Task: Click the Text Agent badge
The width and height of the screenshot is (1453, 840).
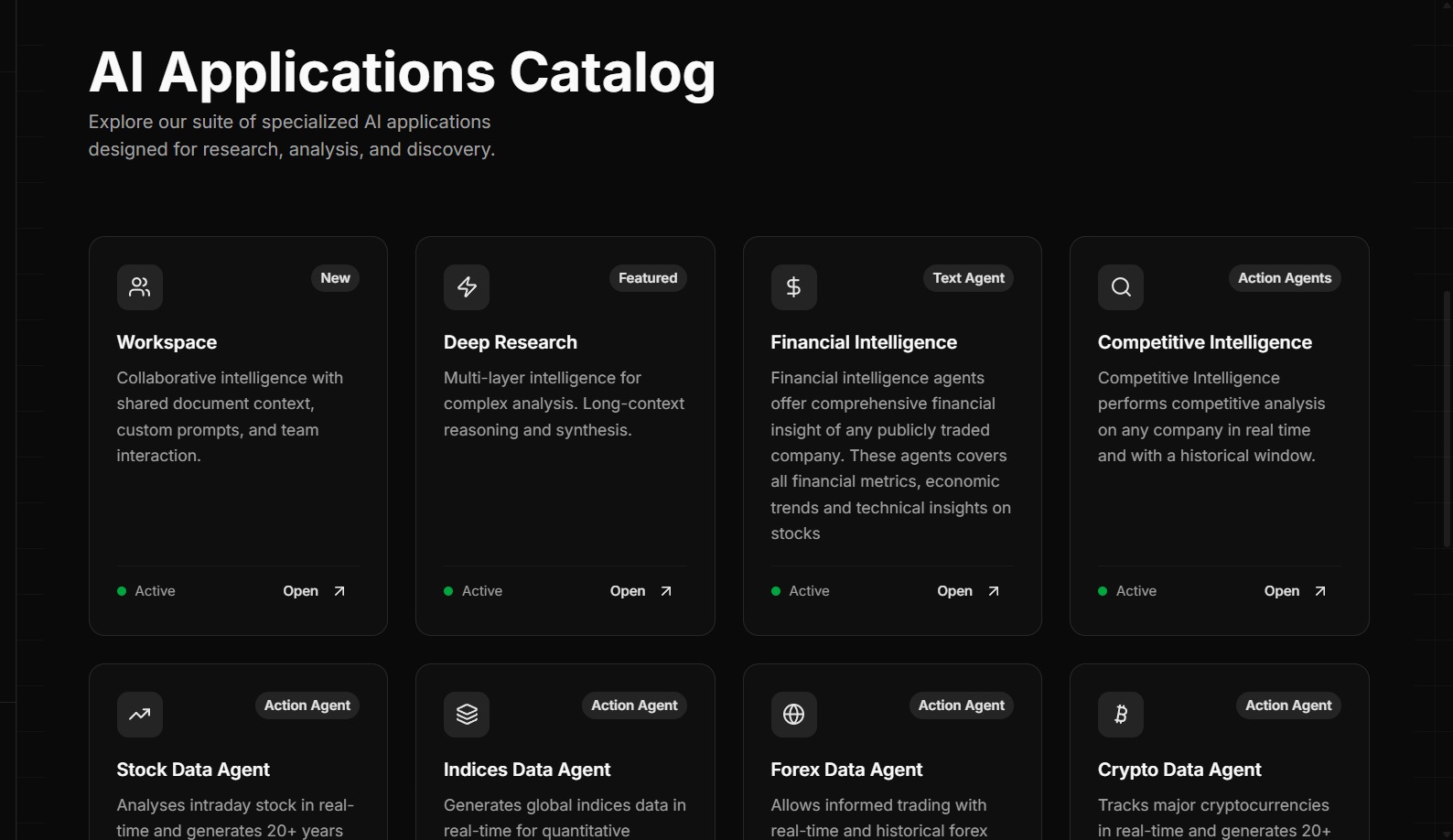Action: point(968,278)
